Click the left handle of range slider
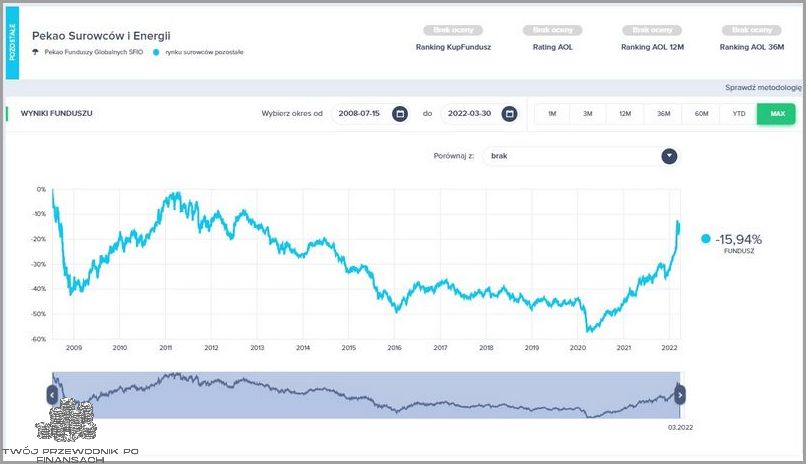The width and height of the screenshot is (806, 464). click(52, 395)
